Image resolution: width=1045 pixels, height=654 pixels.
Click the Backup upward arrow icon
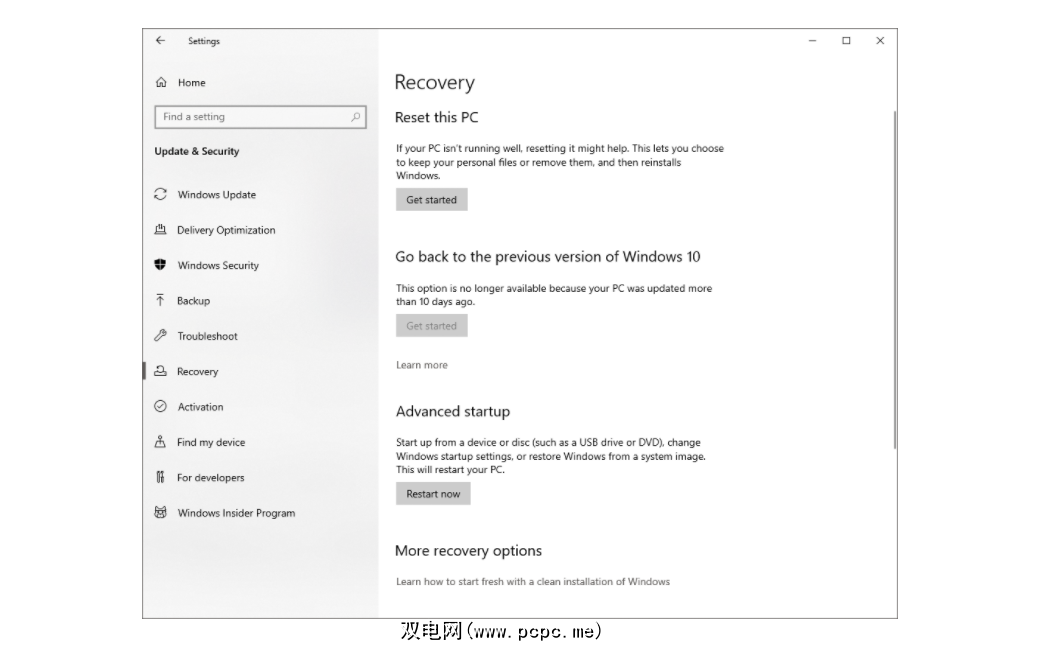coord(161,300)
